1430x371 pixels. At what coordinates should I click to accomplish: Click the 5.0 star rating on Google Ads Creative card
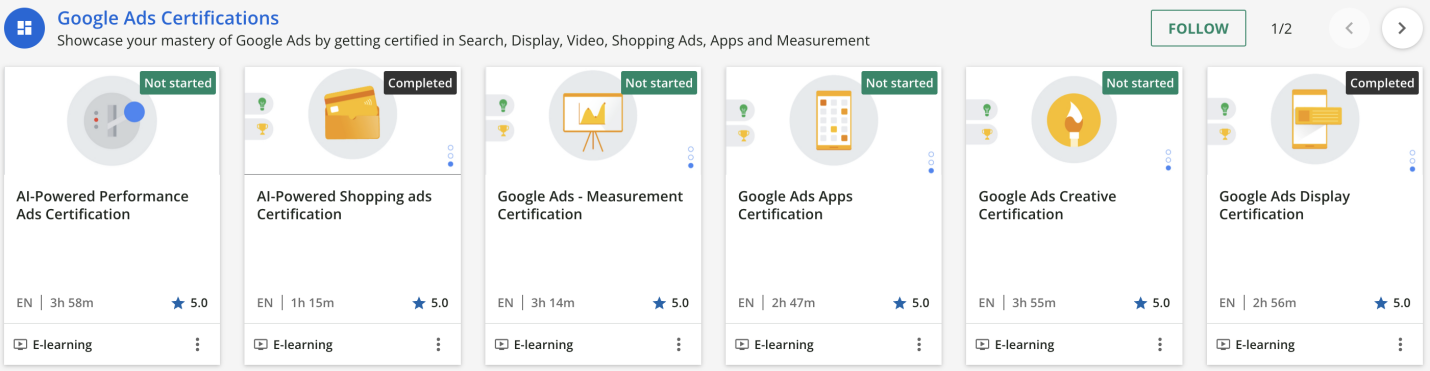[x=1152, y=303]
